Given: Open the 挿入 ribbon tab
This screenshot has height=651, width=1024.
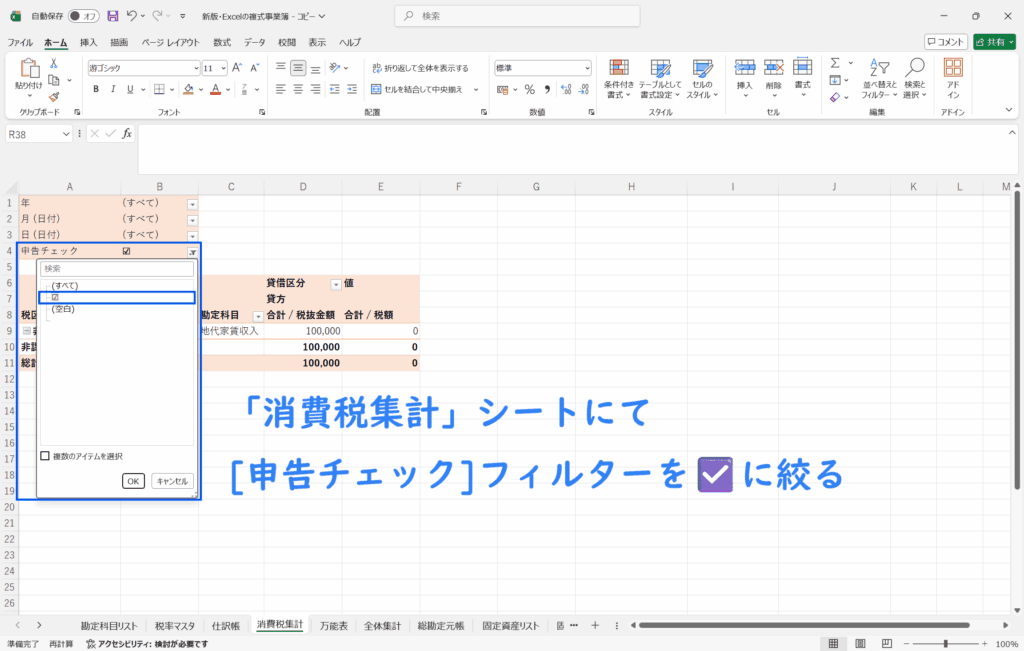Looking at the screenshot, I should [88, 42].
